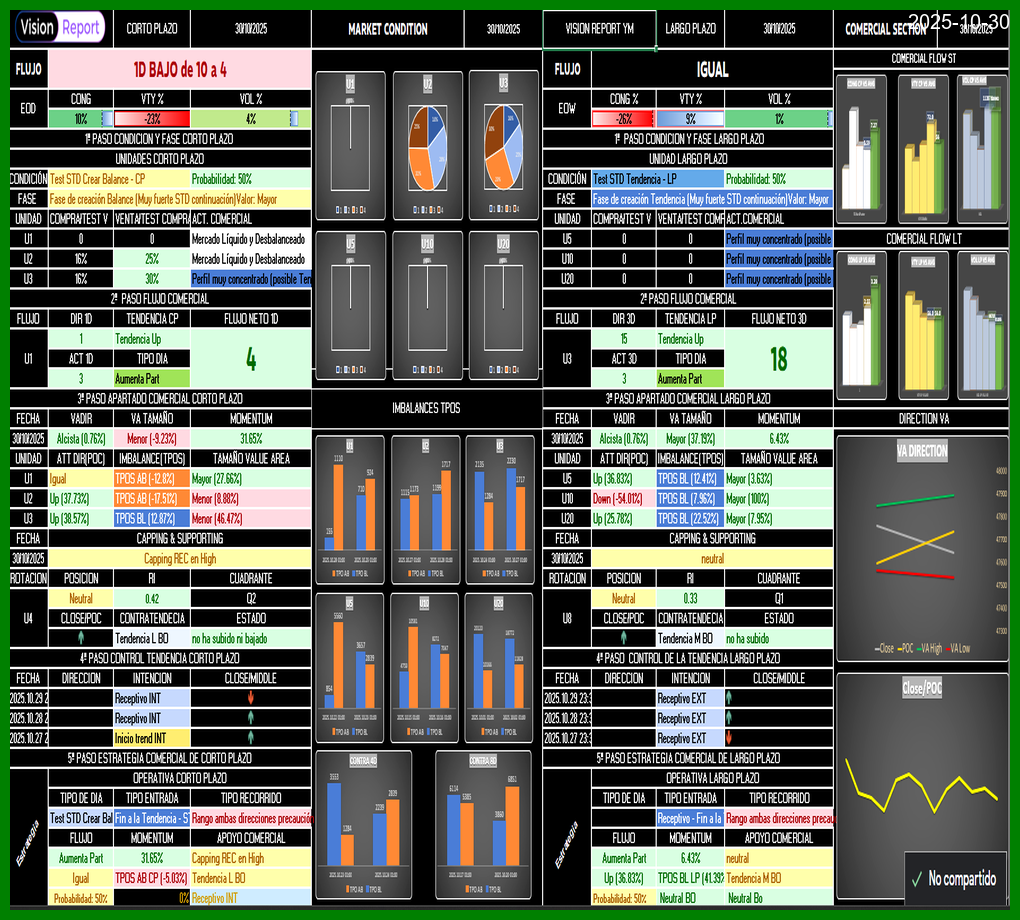
Task: Switch to the MARKET CONDITION tab
Action: (x=387, y=29)
